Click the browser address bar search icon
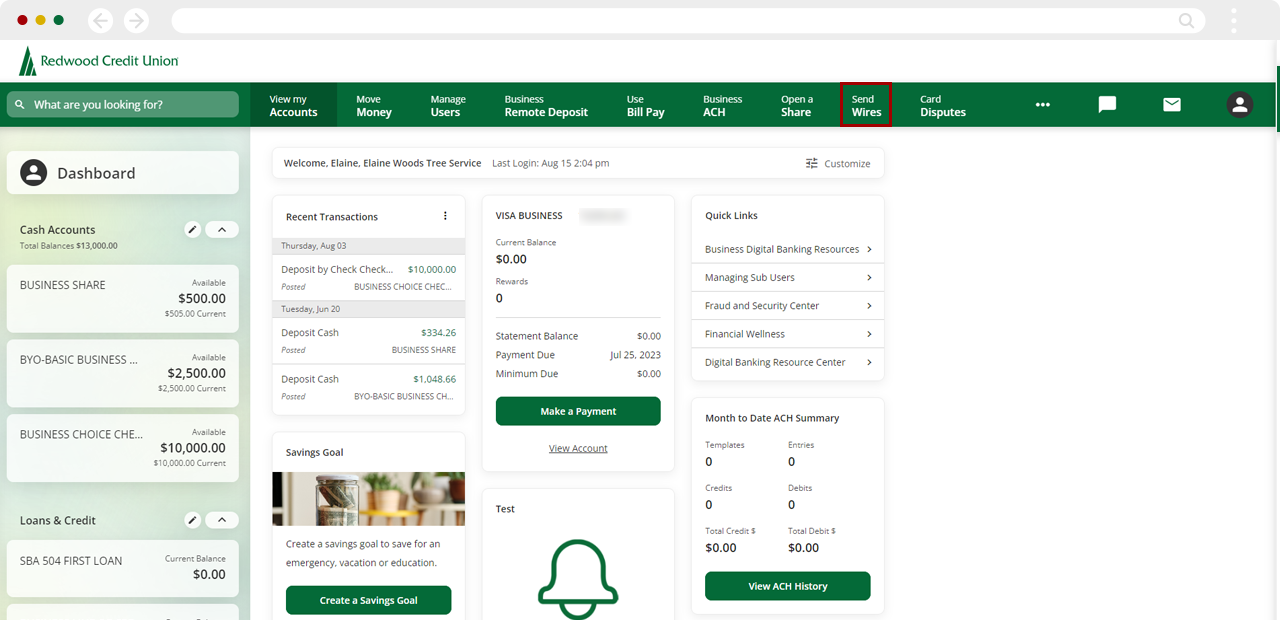1280x620 pixels. [1186, 20]
